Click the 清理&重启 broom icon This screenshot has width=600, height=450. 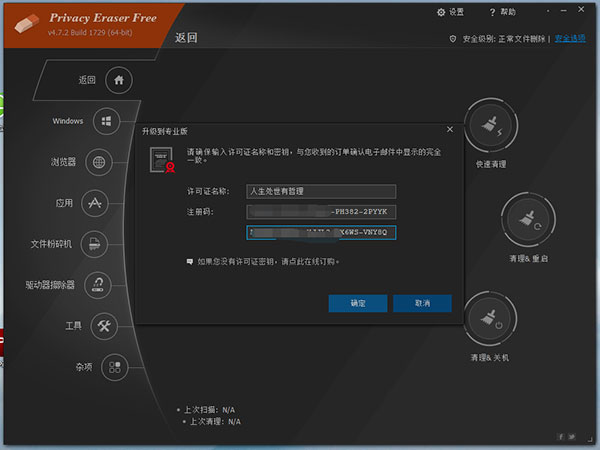point(528,220)
